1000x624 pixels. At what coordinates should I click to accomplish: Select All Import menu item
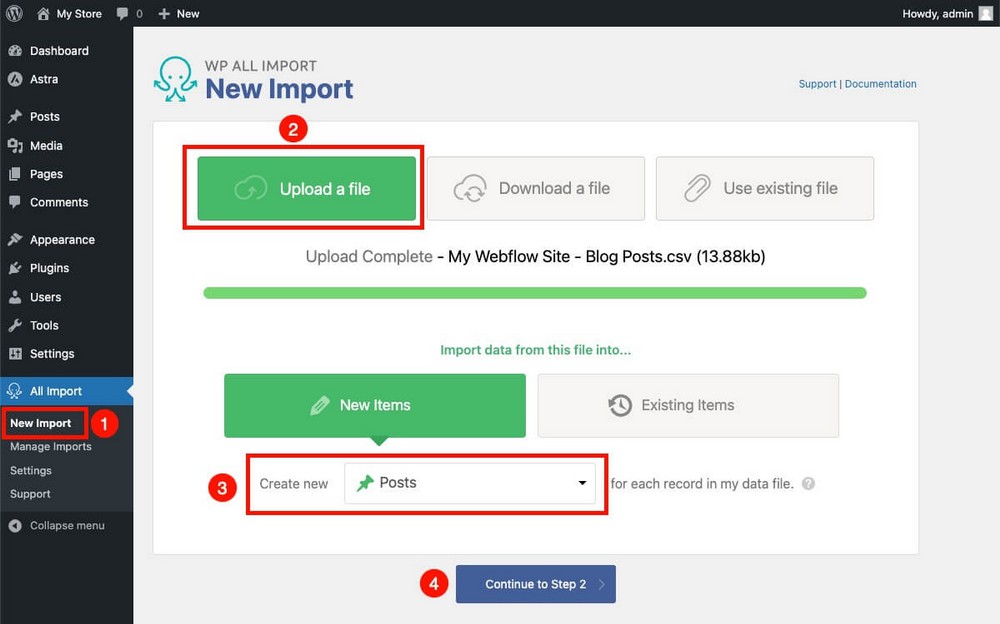tap(67, 391)
